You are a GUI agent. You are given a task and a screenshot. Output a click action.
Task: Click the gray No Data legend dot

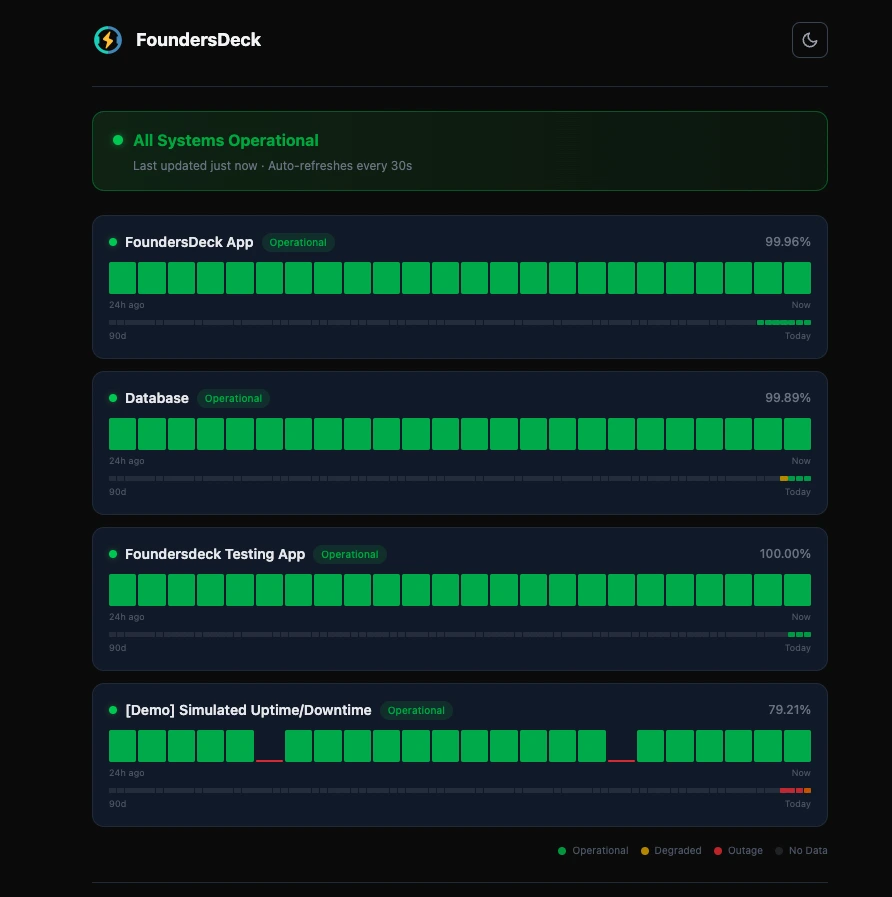point(781,851)
